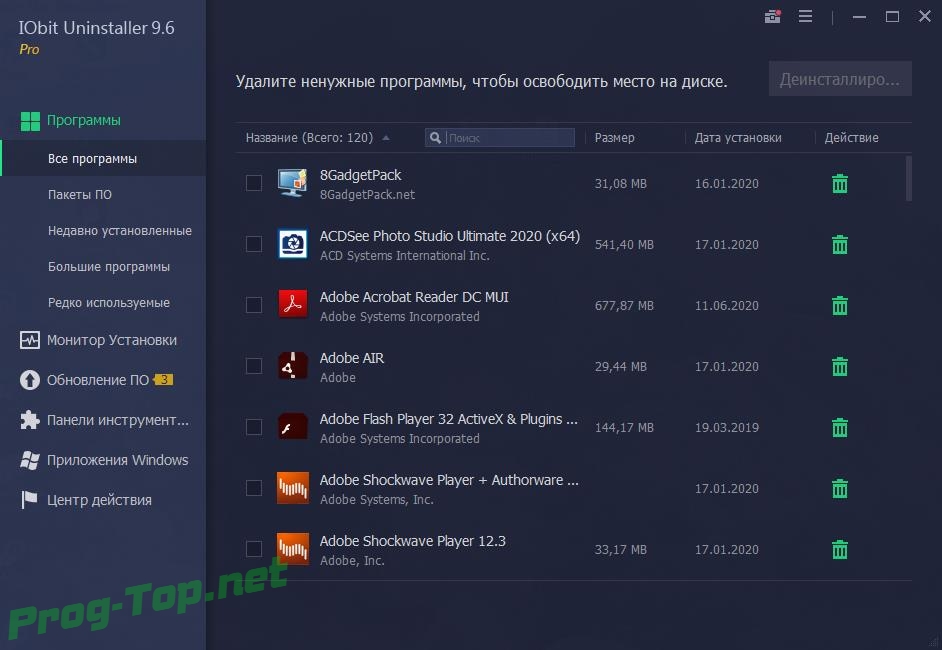Click trash icon for Adobe Acrobat Reader DC
942x650 pixels.
coord(840,305)
